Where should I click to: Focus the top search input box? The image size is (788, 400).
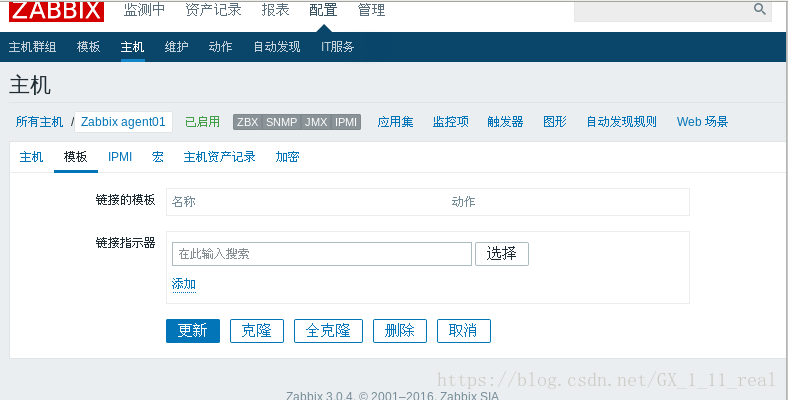pyautogui.click(x=663, y=11)
